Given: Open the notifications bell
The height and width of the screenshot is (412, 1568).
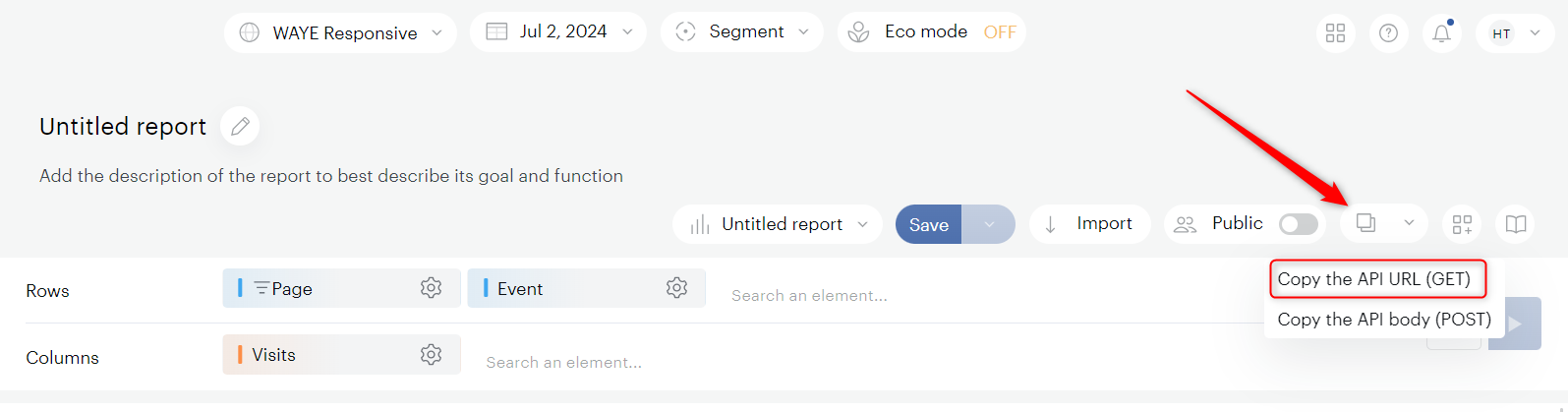Looking at the screenshot, I should coord(1441,33).
